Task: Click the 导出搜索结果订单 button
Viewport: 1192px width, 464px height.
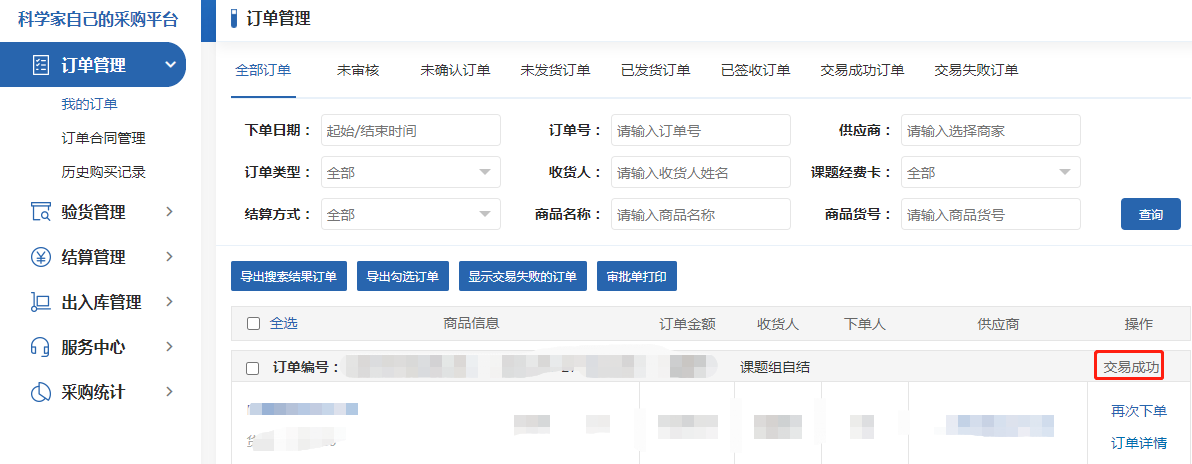Action: point(289,276)
